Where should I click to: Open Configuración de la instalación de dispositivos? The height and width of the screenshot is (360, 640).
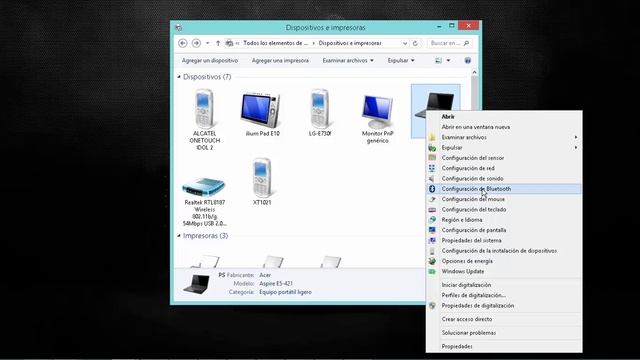tap(499, 251)
